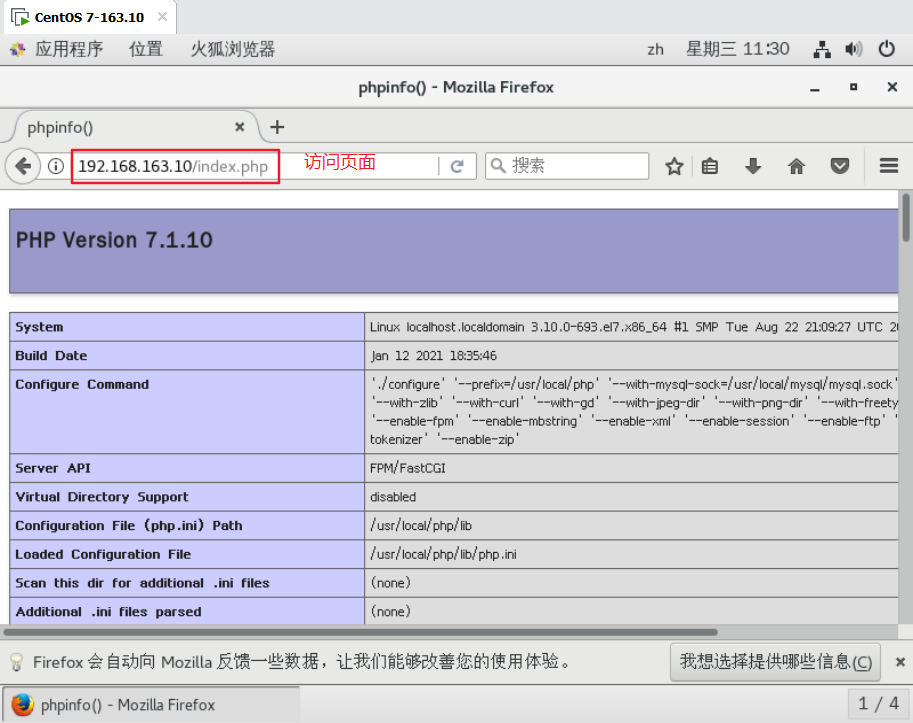Select the CentOS 7-163.10 VM tab
Viewport: 913px width, 723px height.
(x=89, y=17)
